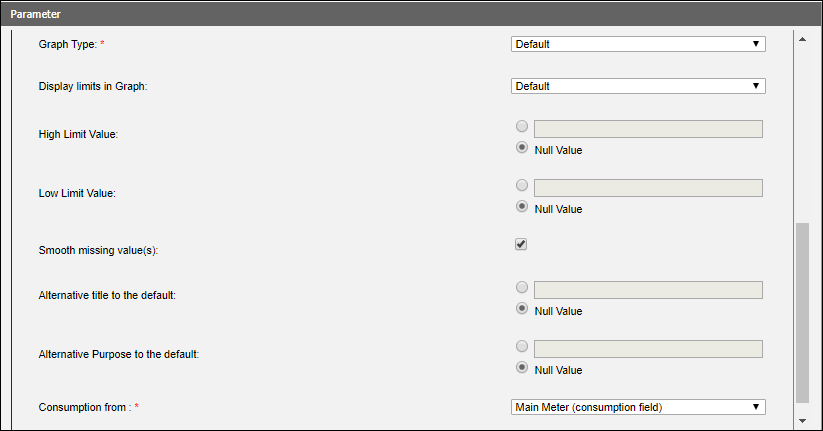Screen dimensions: 823x431
Task: Click the High Limit Value text field
Action: (648, 129)
